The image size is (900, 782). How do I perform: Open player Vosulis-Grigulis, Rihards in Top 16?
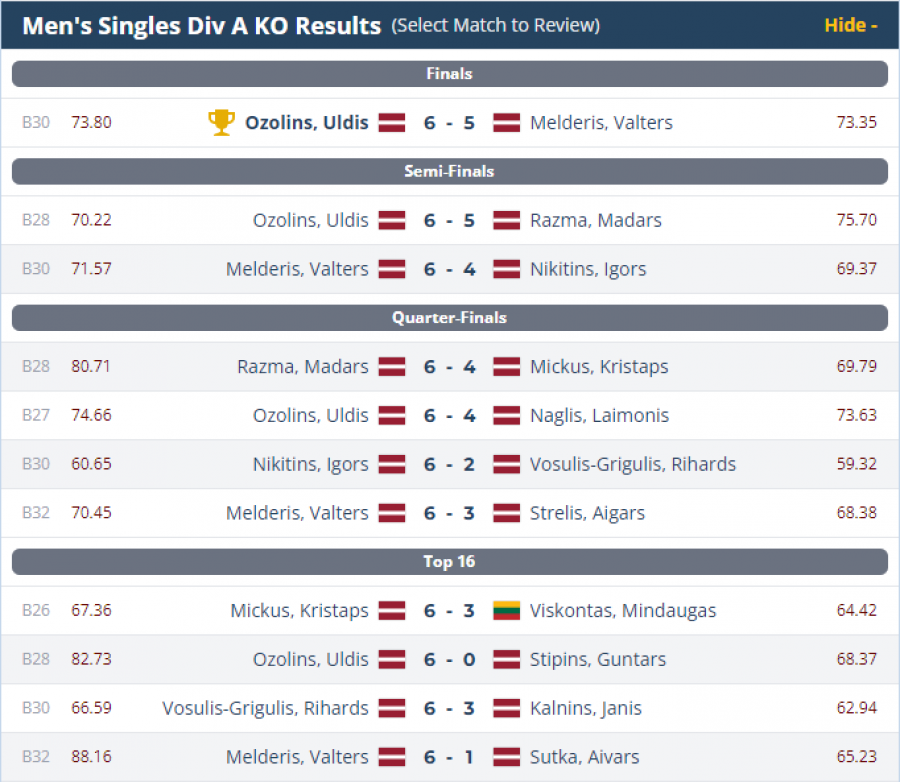[265, 708]
